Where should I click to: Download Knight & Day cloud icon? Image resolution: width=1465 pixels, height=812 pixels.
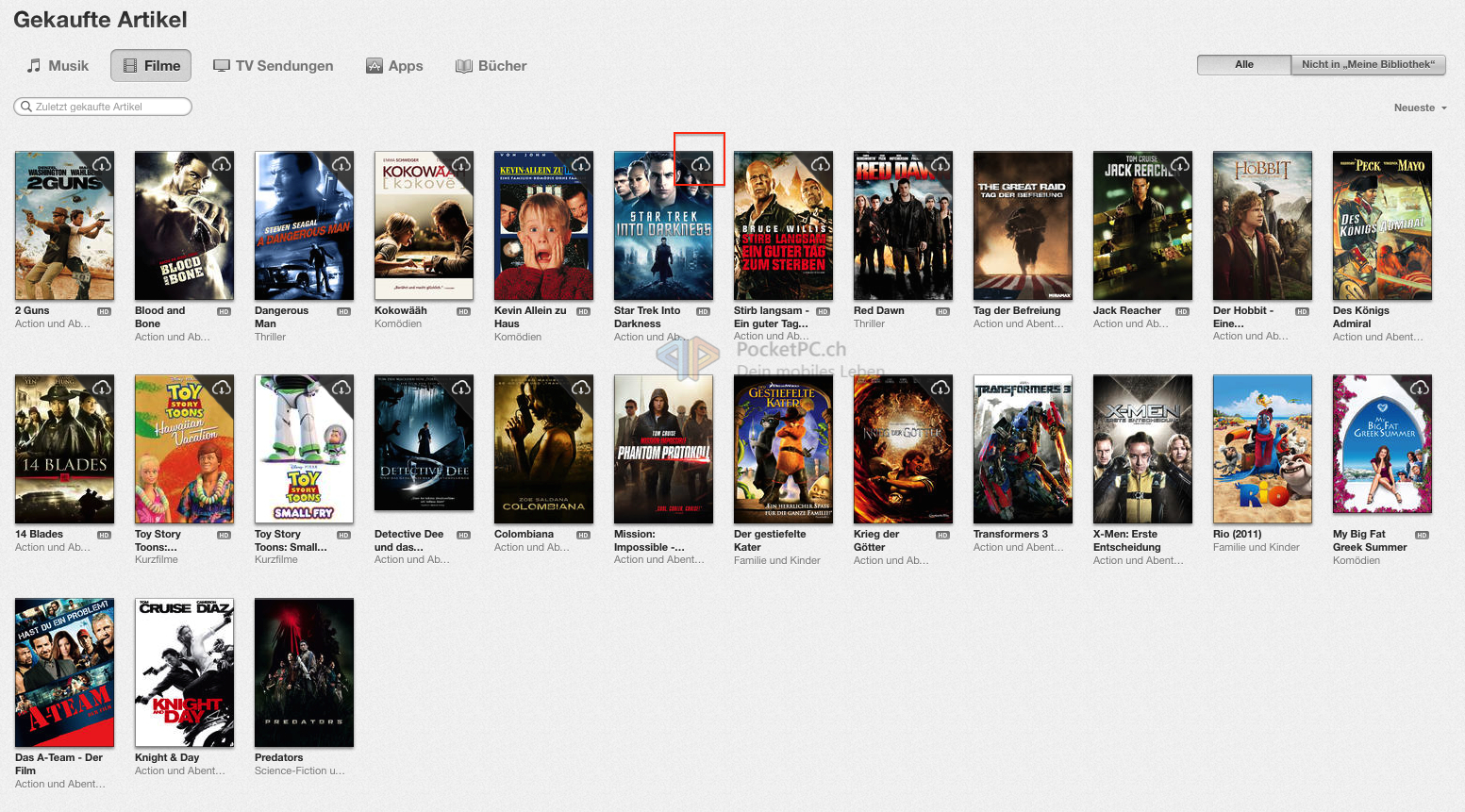pos(222,611)
